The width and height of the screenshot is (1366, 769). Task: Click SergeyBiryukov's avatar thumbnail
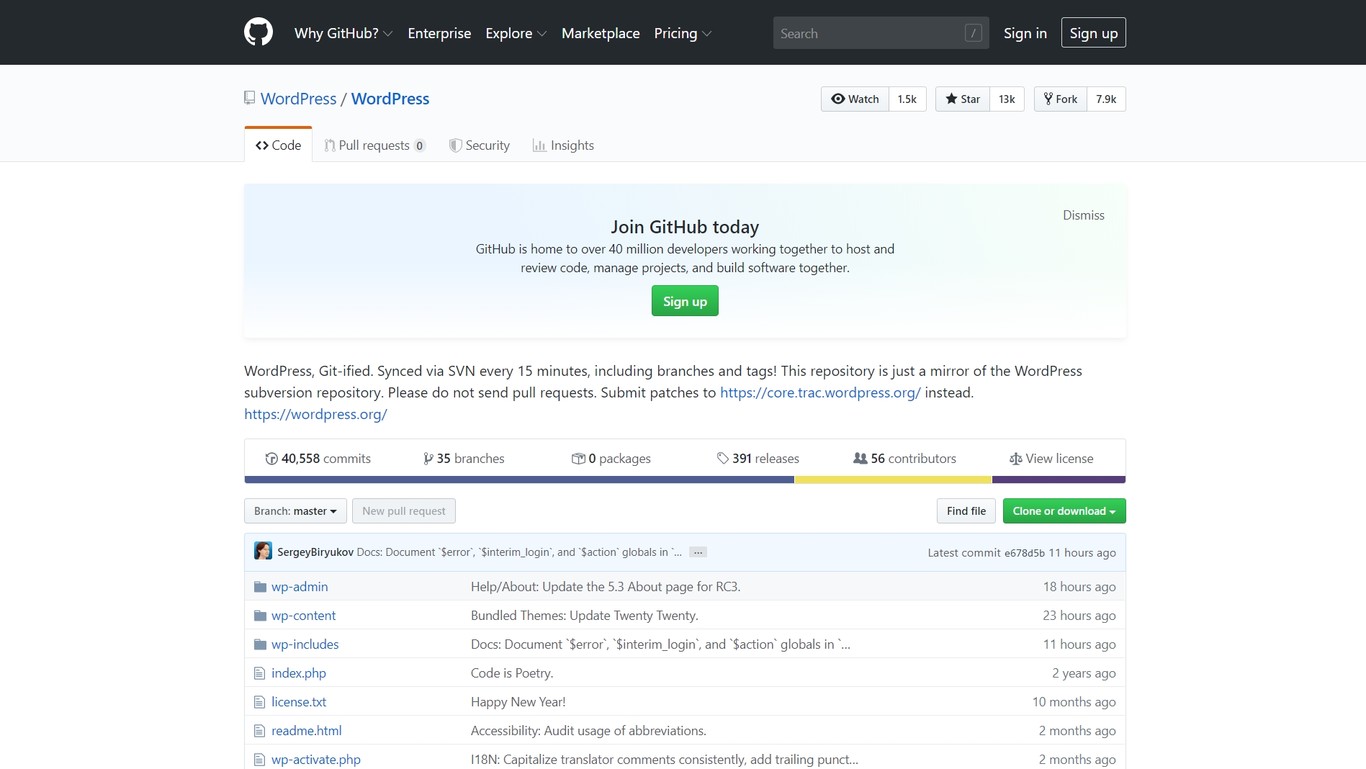[262, 551]
